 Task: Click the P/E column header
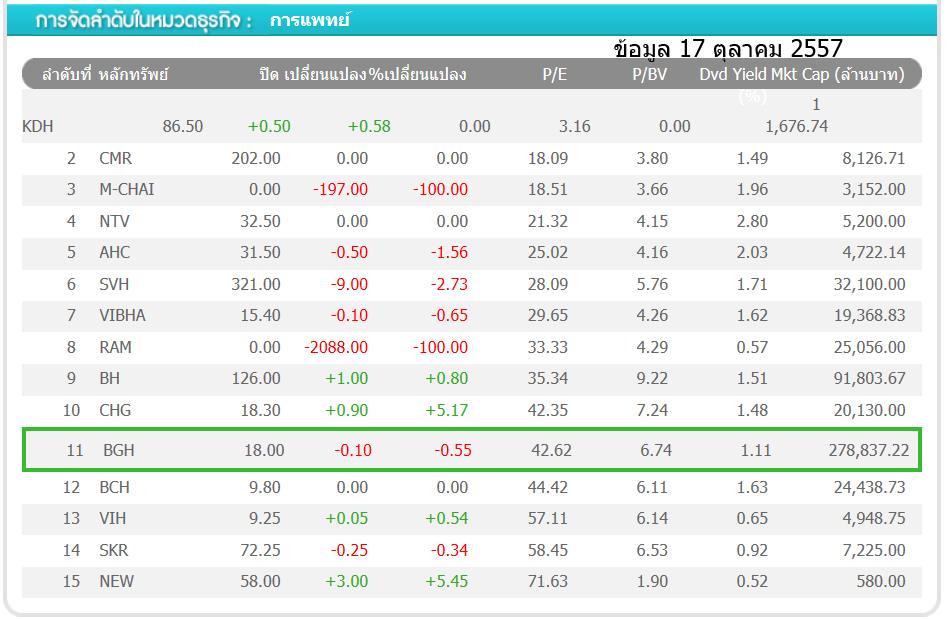pos(554,74)
